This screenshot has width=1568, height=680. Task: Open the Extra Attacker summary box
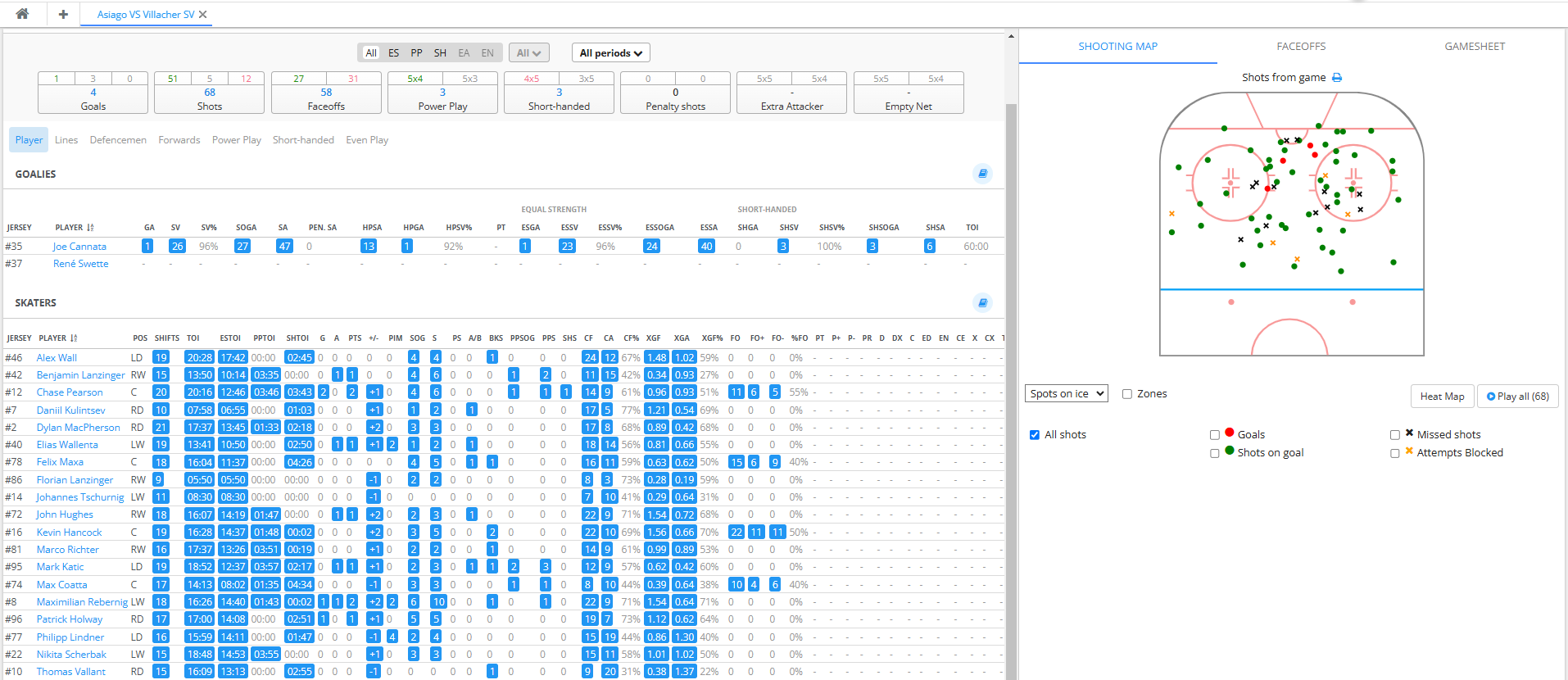click(x=792, y=93)
